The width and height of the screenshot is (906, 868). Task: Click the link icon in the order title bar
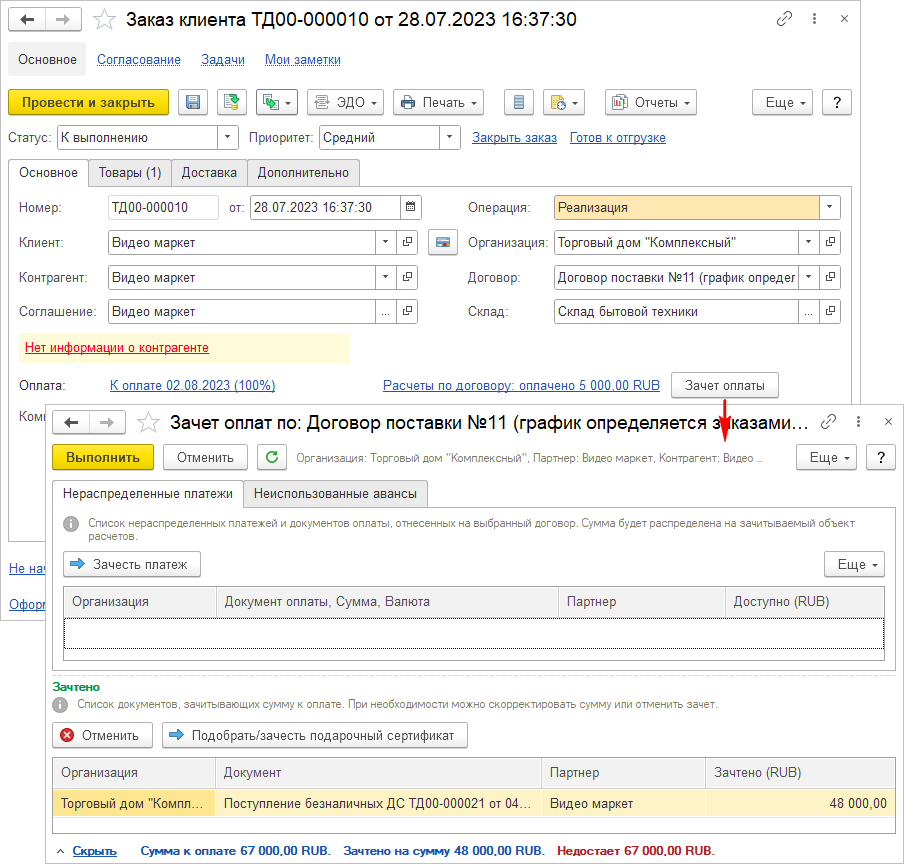pyautogui.click(x=785, y=19)
